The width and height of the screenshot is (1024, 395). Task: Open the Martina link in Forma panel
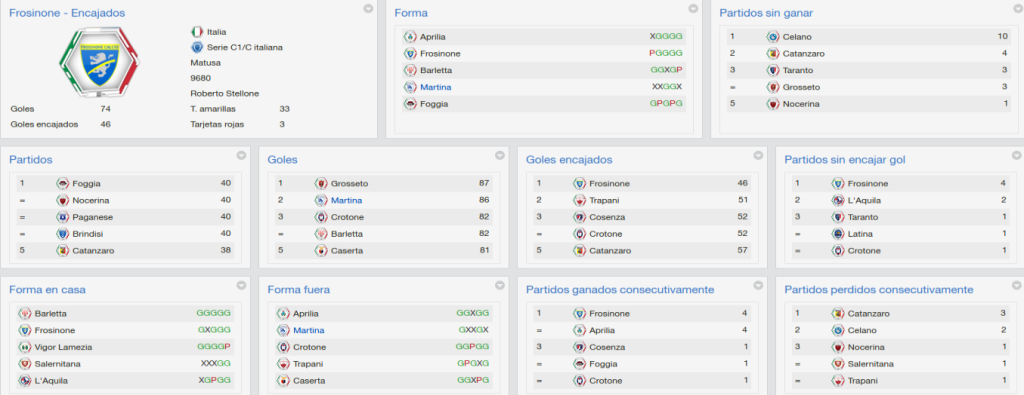tap(436, 87)
